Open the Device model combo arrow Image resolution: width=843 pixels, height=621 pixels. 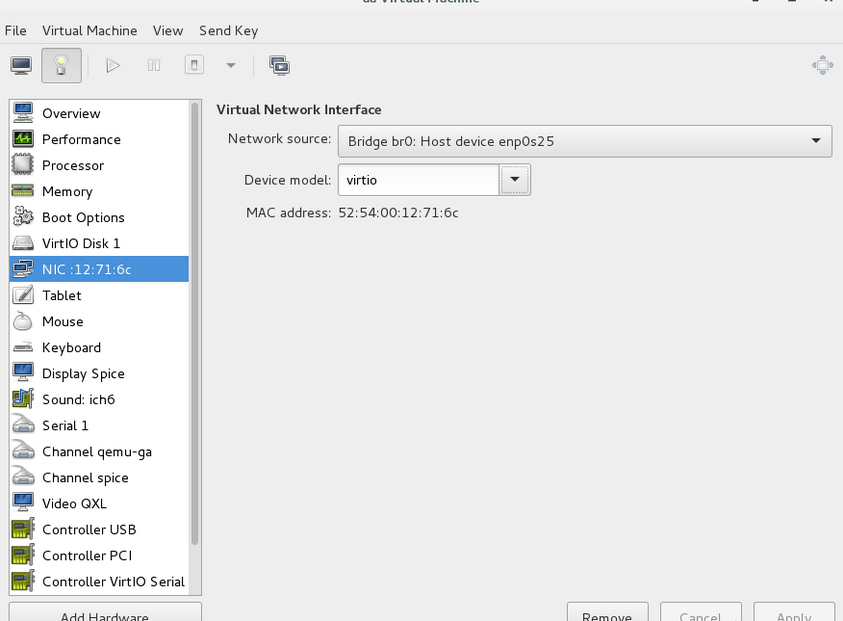(x=515, y=180)
